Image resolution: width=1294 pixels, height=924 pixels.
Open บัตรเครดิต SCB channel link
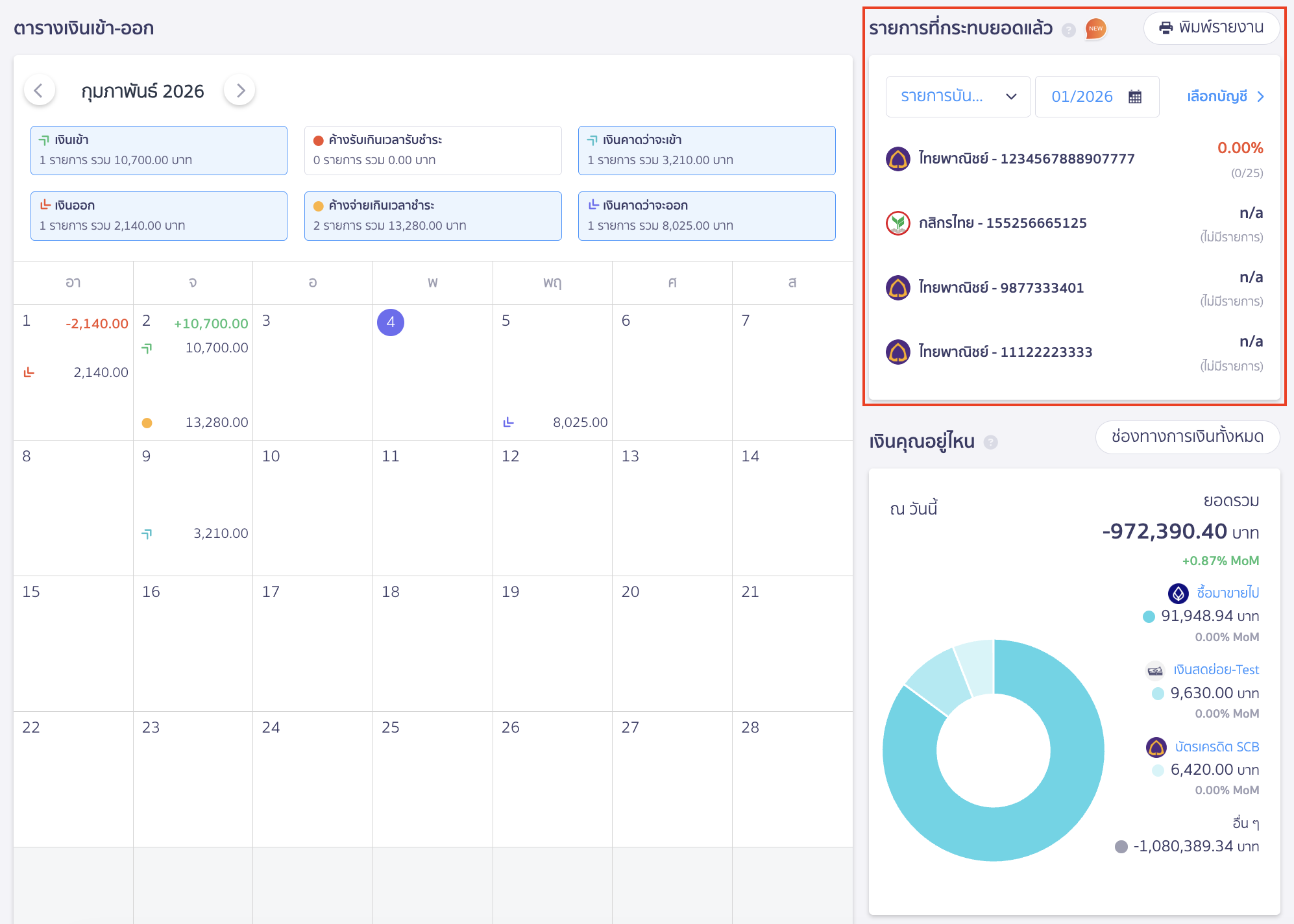(x=1216, y=748)
